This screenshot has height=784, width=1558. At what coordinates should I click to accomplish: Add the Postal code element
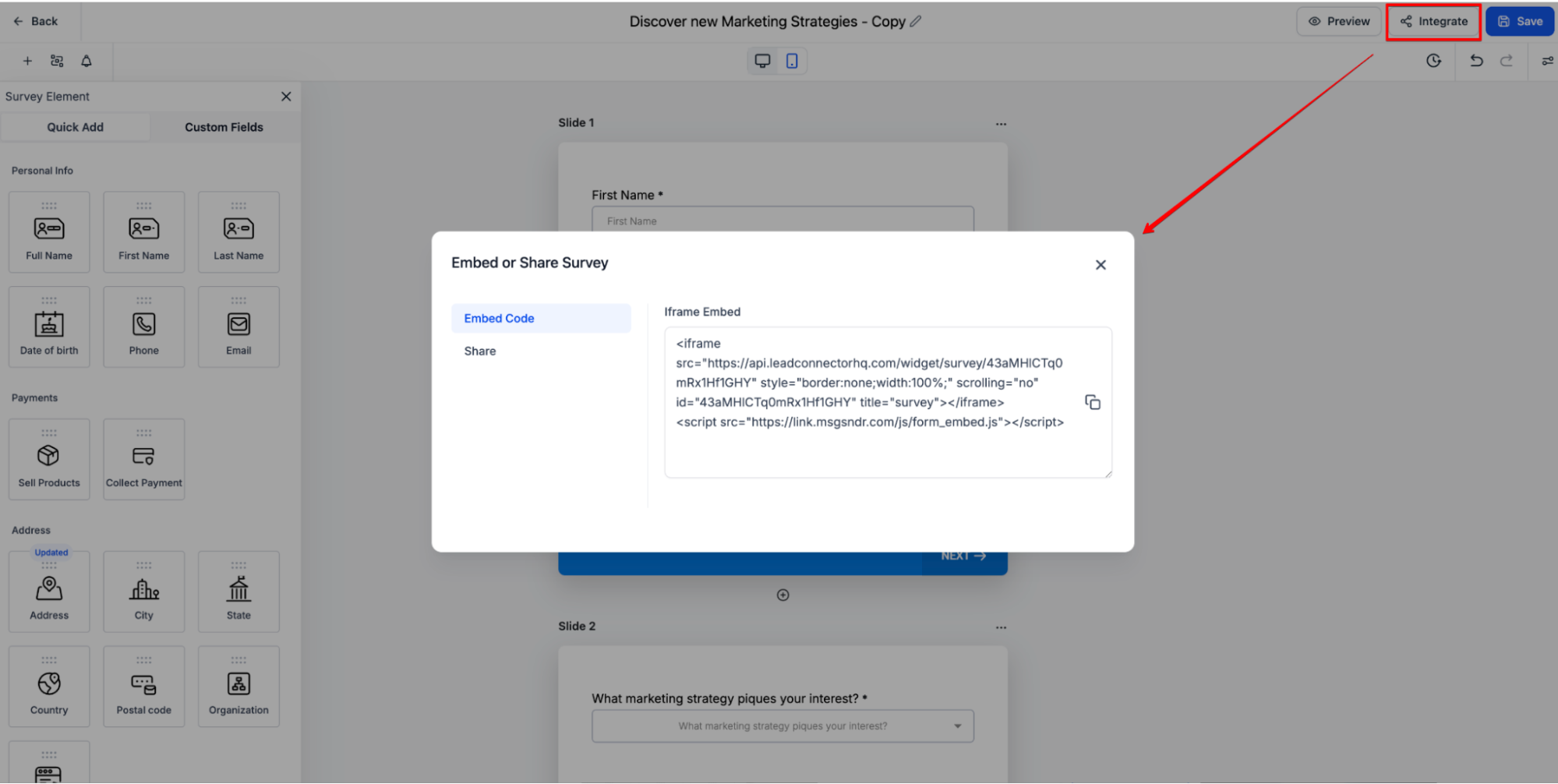[144, 687]
